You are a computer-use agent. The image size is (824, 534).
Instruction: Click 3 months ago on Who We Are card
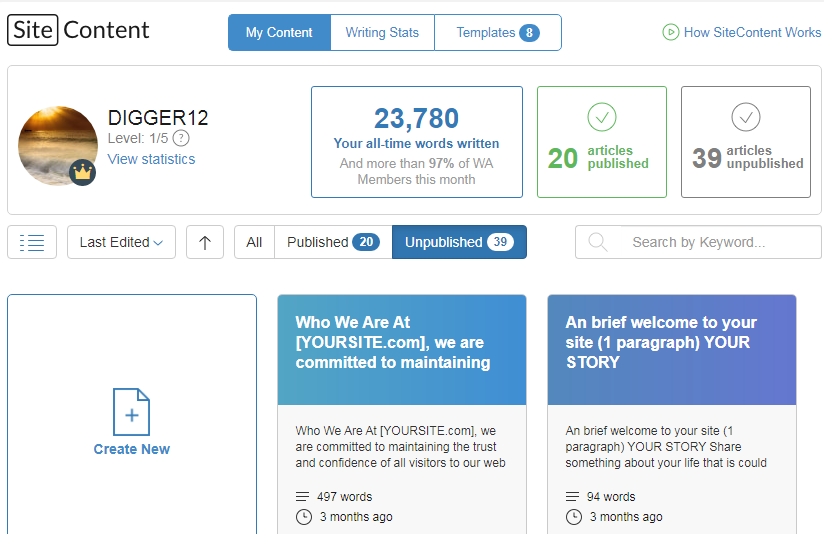tap(356, 517)
